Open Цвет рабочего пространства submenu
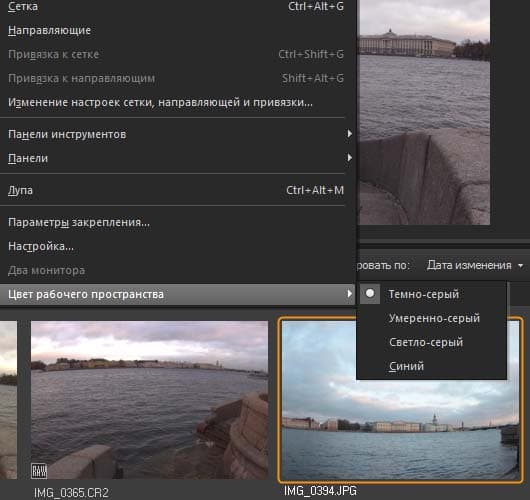Screen dimensions: 530x500 pos(176,294)
